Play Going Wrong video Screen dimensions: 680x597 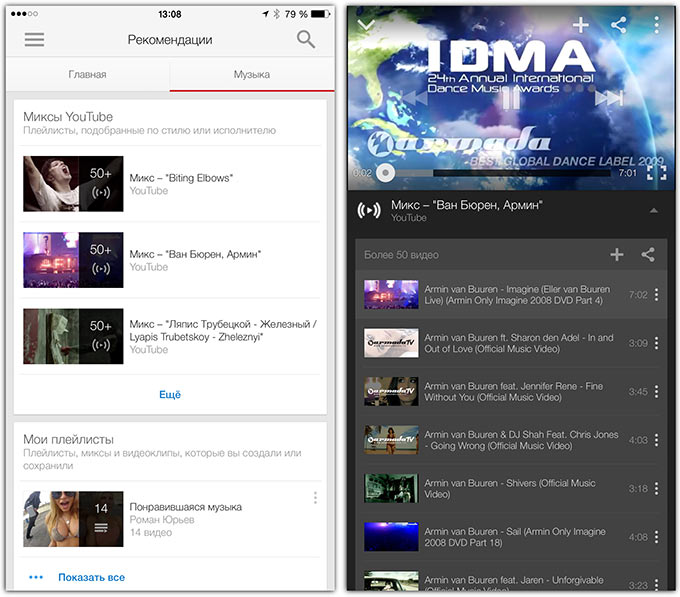coord(511,440)
